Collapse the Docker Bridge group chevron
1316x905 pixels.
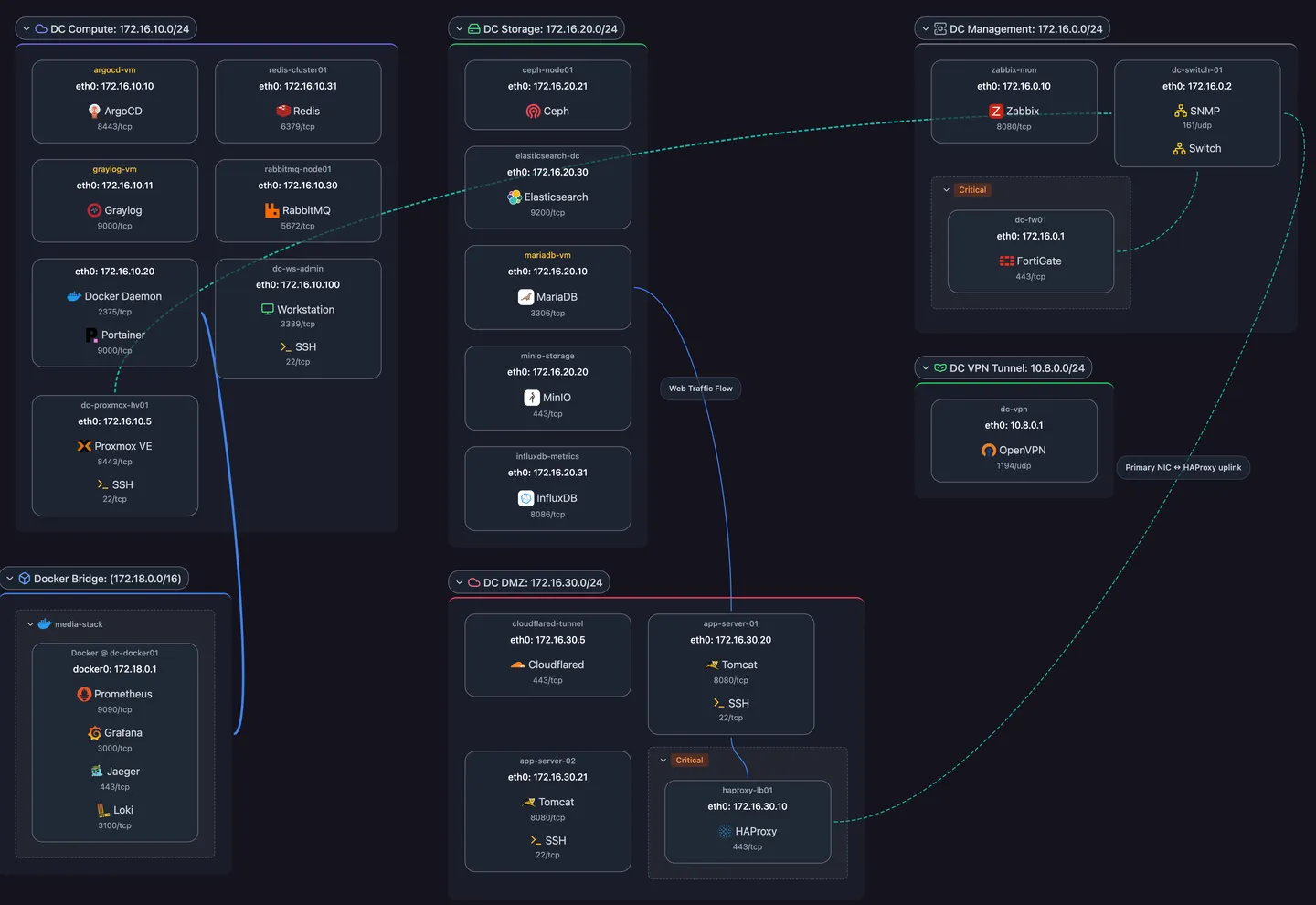(x=10, y=579)
